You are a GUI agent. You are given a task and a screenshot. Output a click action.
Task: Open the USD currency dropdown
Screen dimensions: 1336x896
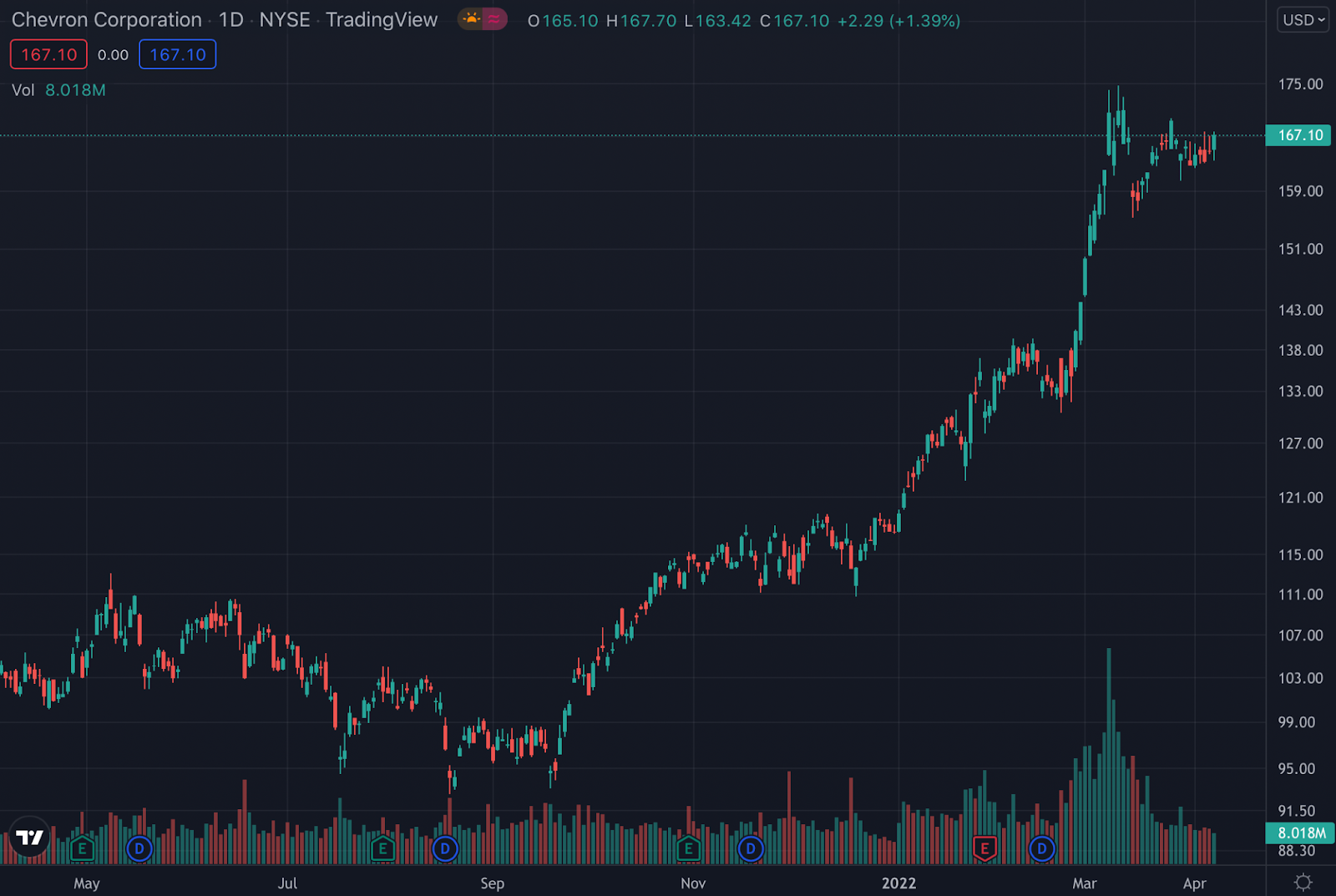[1303, 20]
